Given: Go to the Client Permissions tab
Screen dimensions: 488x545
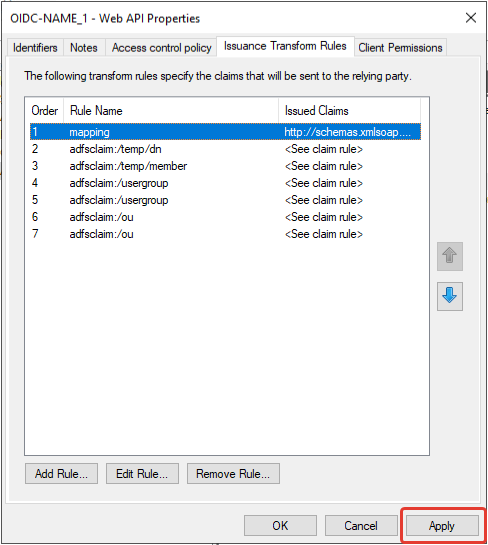Looking at the screenshot, I should [400, 48].
